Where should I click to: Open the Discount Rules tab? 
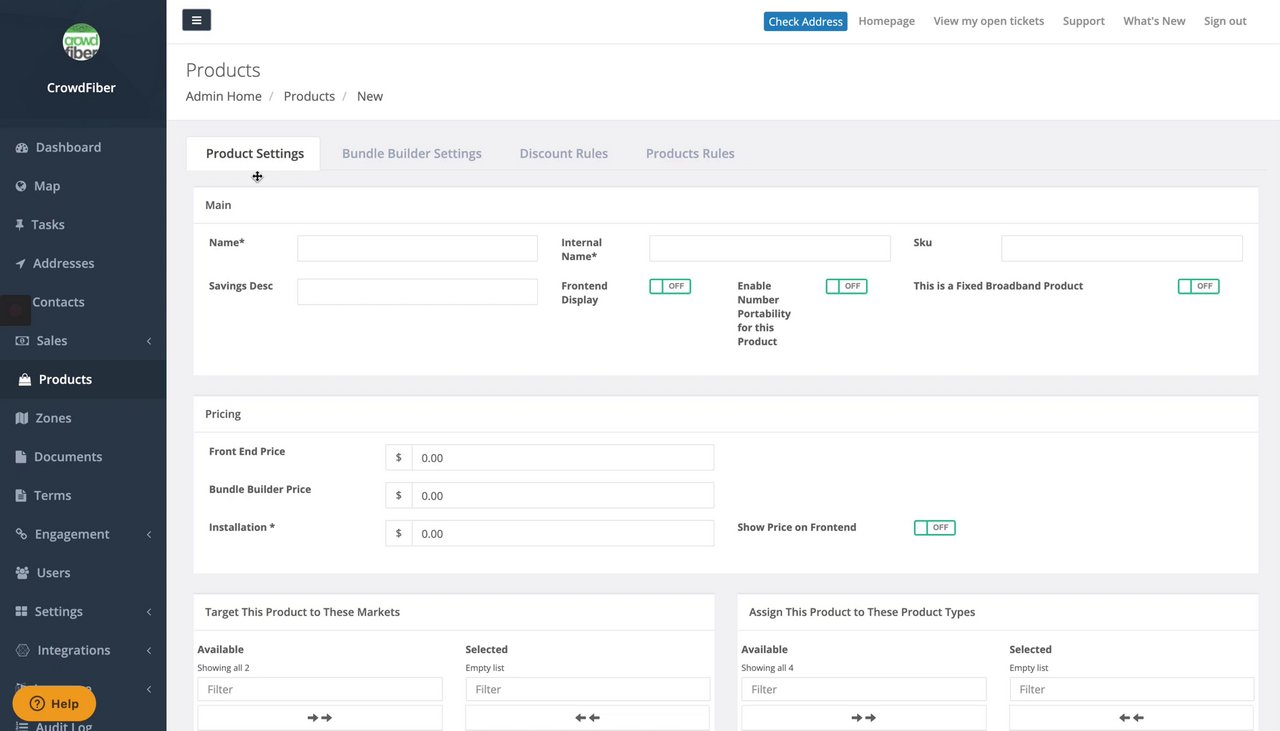[x=564, y=154]
